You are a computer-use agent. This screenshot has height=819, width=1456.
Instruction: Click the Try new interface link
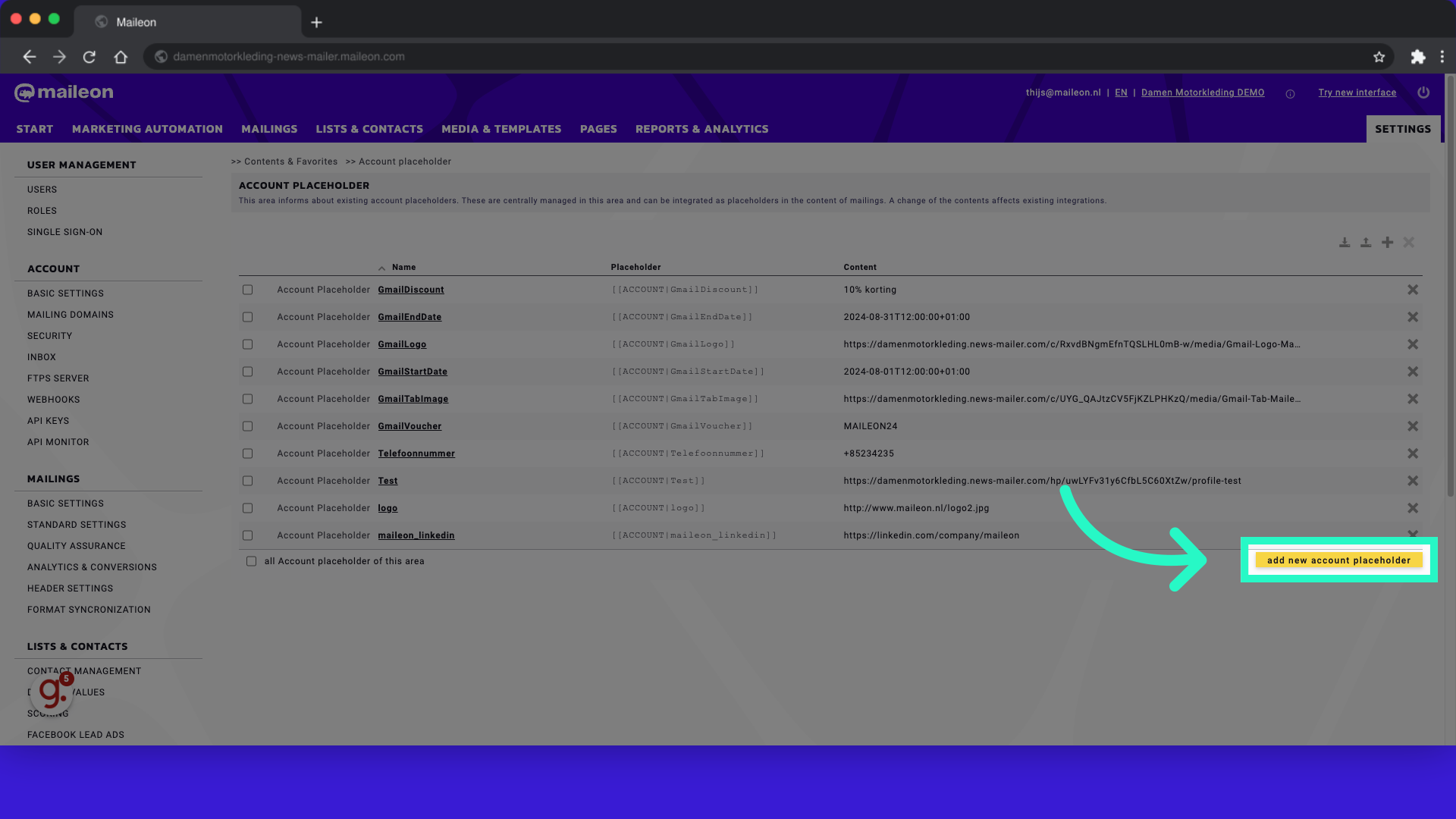tap(1357, 93)
